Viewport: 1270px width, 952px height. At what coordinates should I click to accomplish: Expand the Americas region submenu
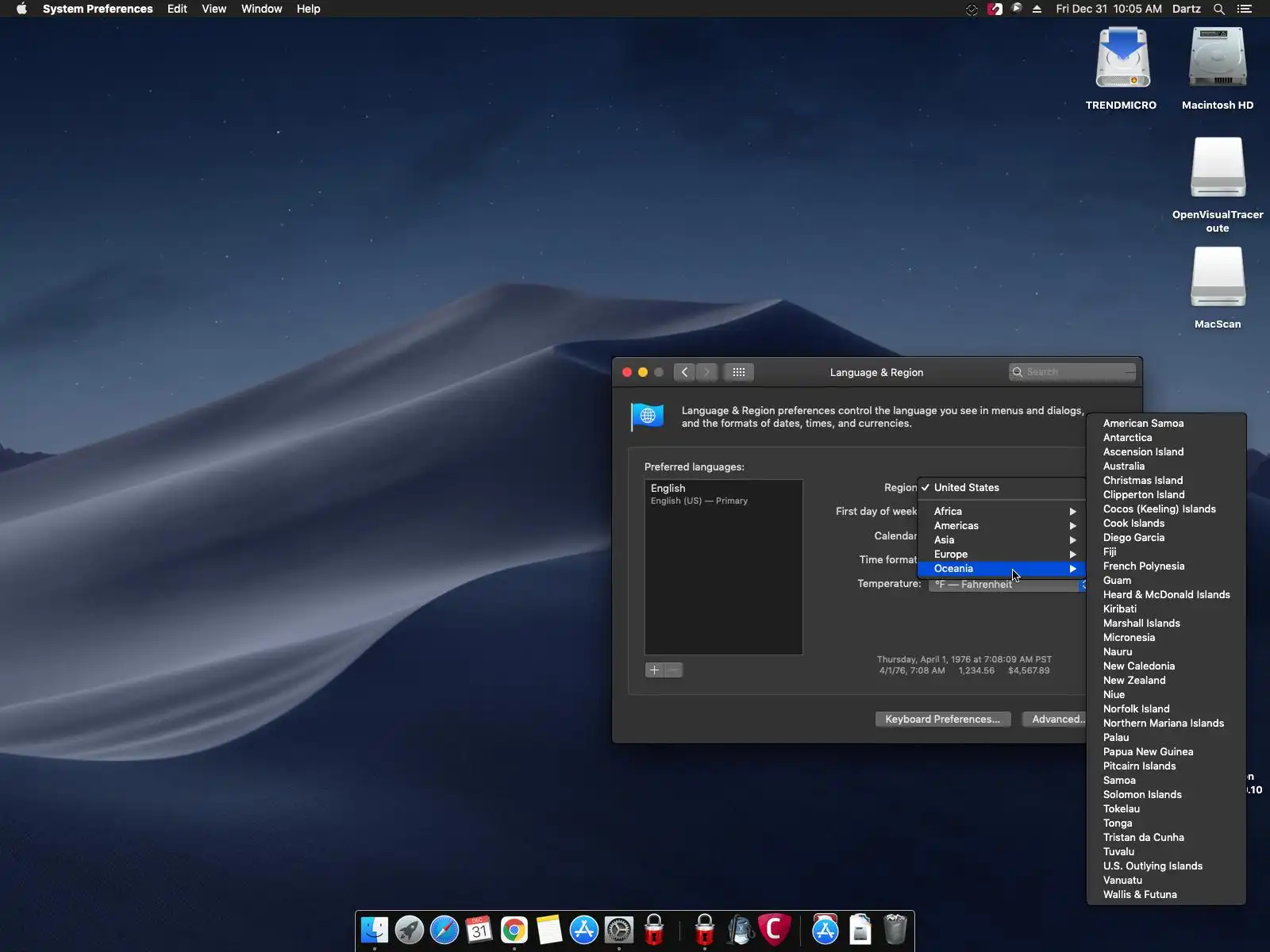click(1002, 526)
